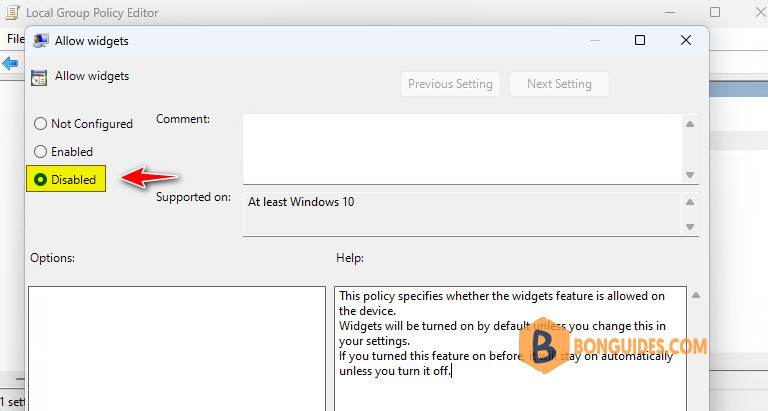Open the File menu
Screen dimensions: 768x411
15,39
